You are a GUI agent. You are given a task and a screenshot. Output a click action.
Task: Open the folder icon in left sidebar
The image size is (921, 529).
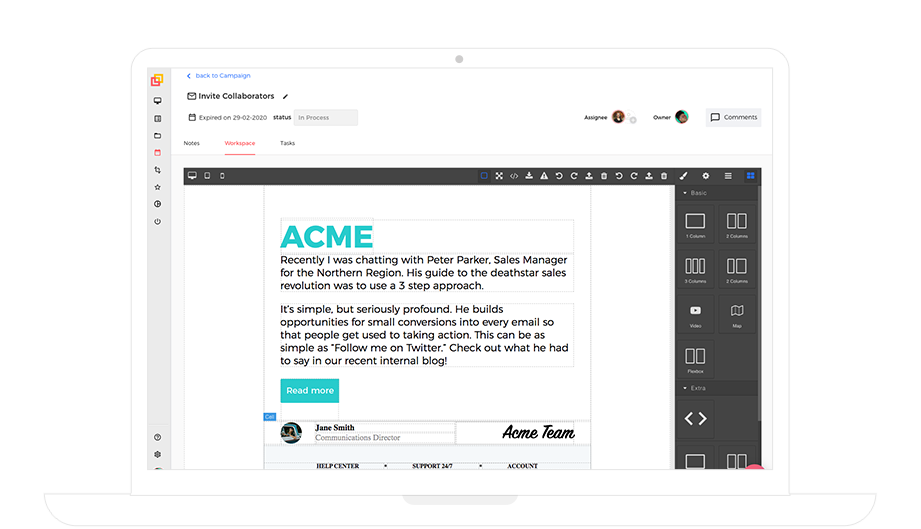click(x=157, y=136)
